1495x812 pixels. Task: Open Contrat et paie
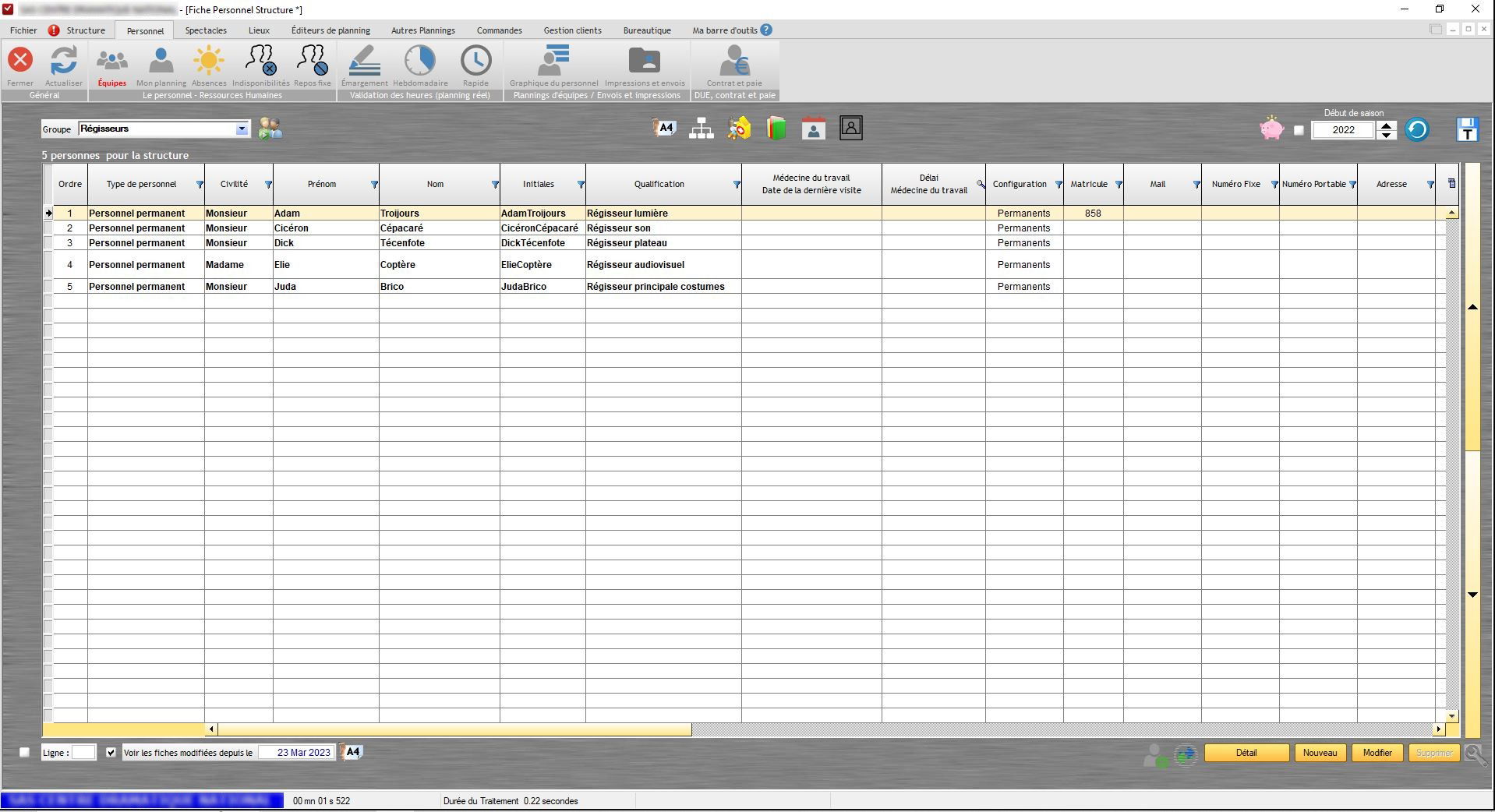(734, 60)
